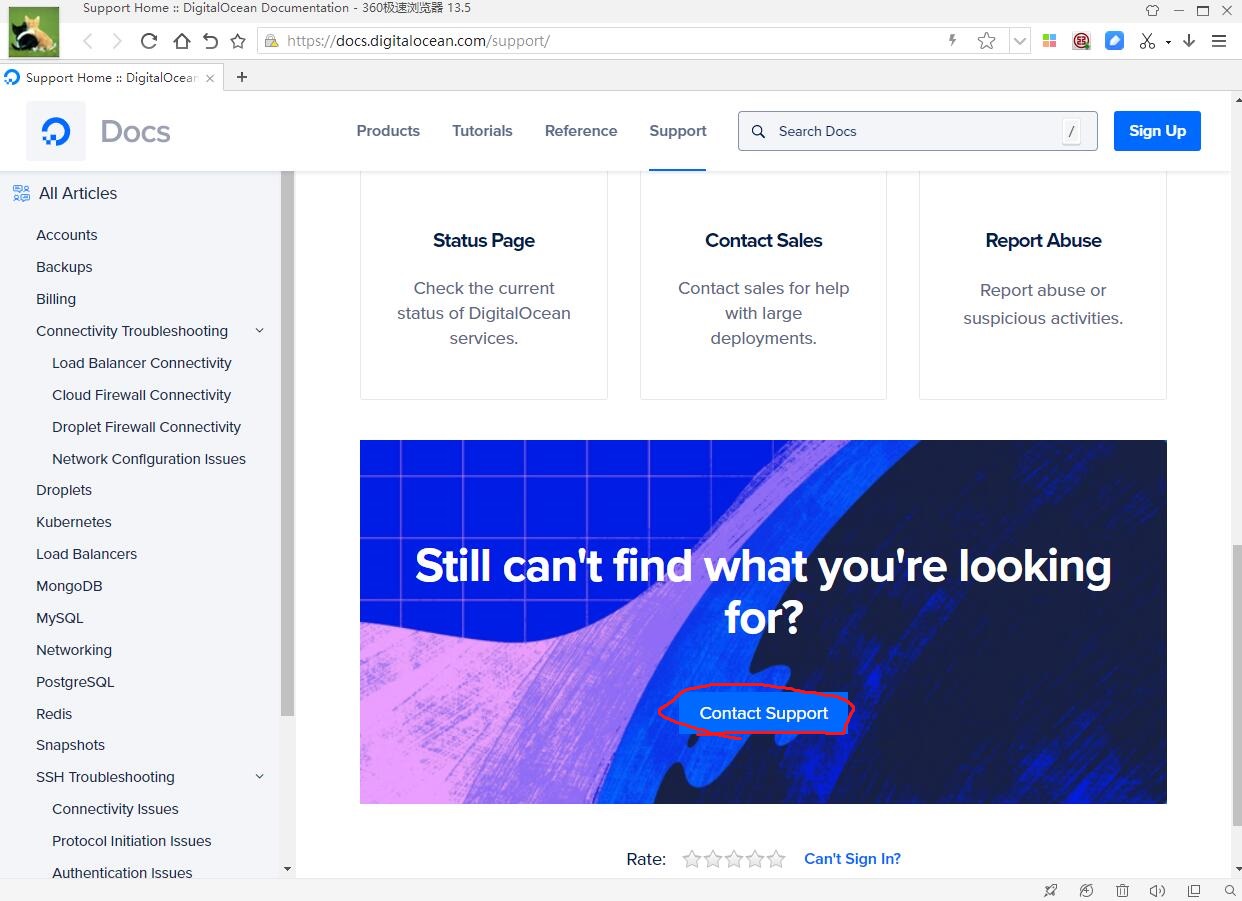The width and height of the screenshot is (1242, 901).
Task: Click the main page vertical scrollbar thumb
Action: (1236, 685)
